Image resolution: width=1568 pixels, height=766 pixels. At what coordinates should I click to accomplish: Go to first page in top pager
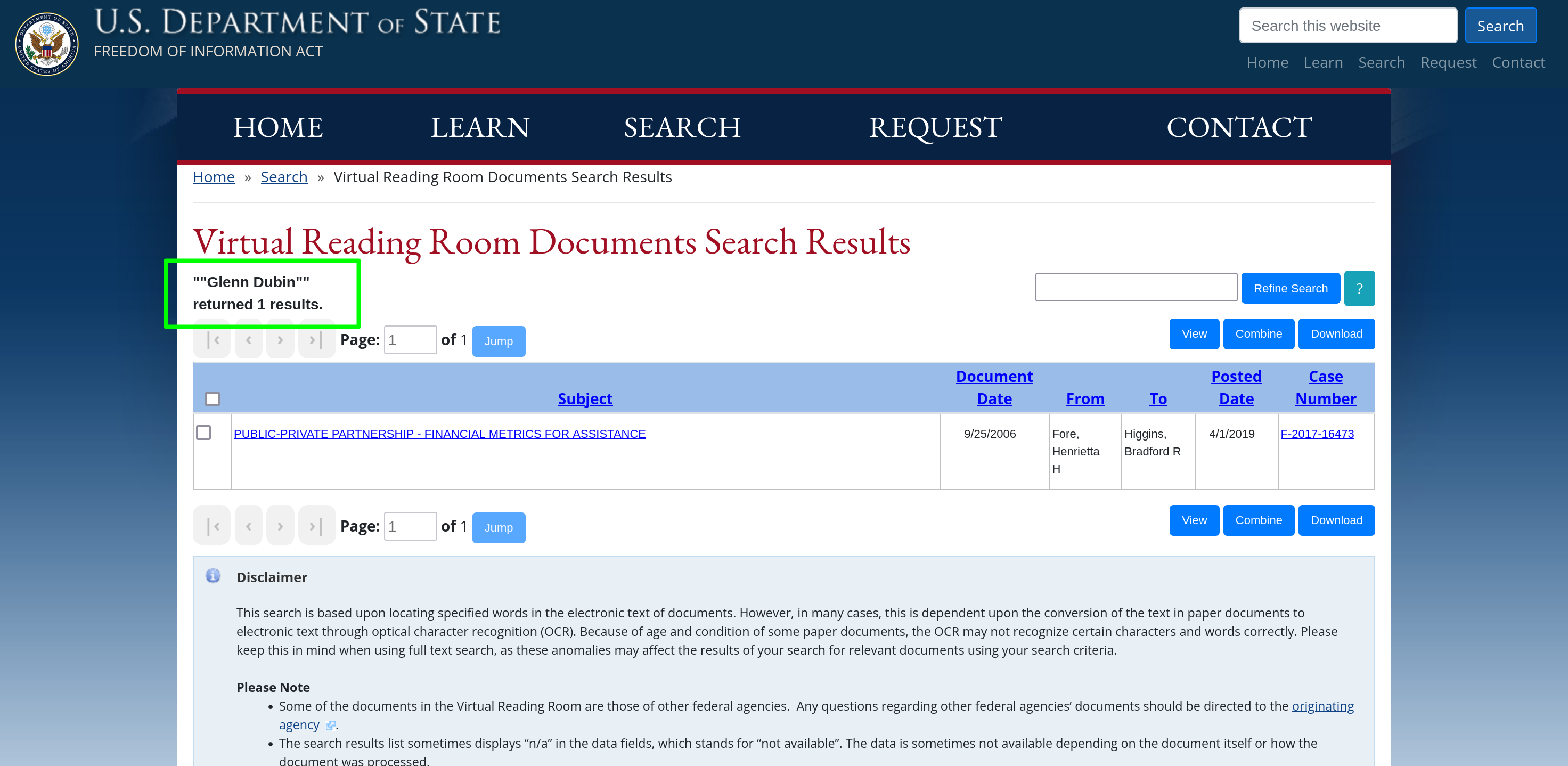pos(213,340)
